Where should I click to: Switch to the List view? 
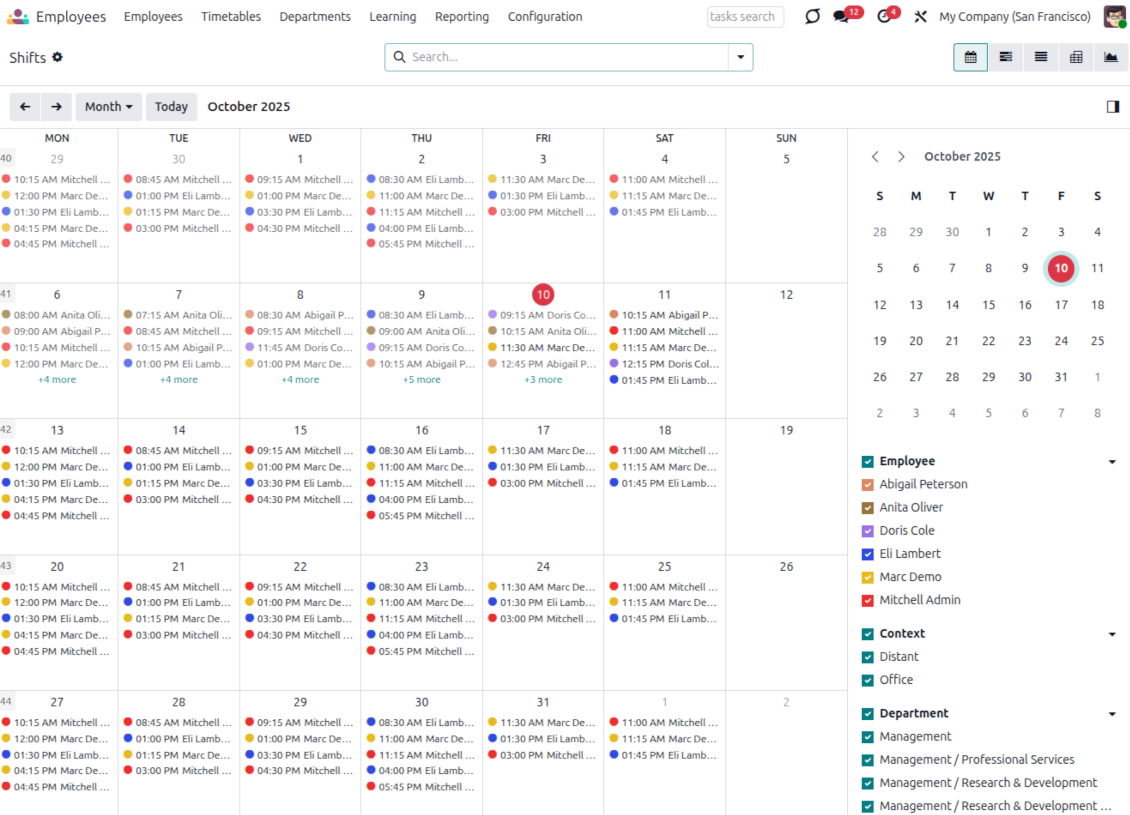click(1041, 57)
